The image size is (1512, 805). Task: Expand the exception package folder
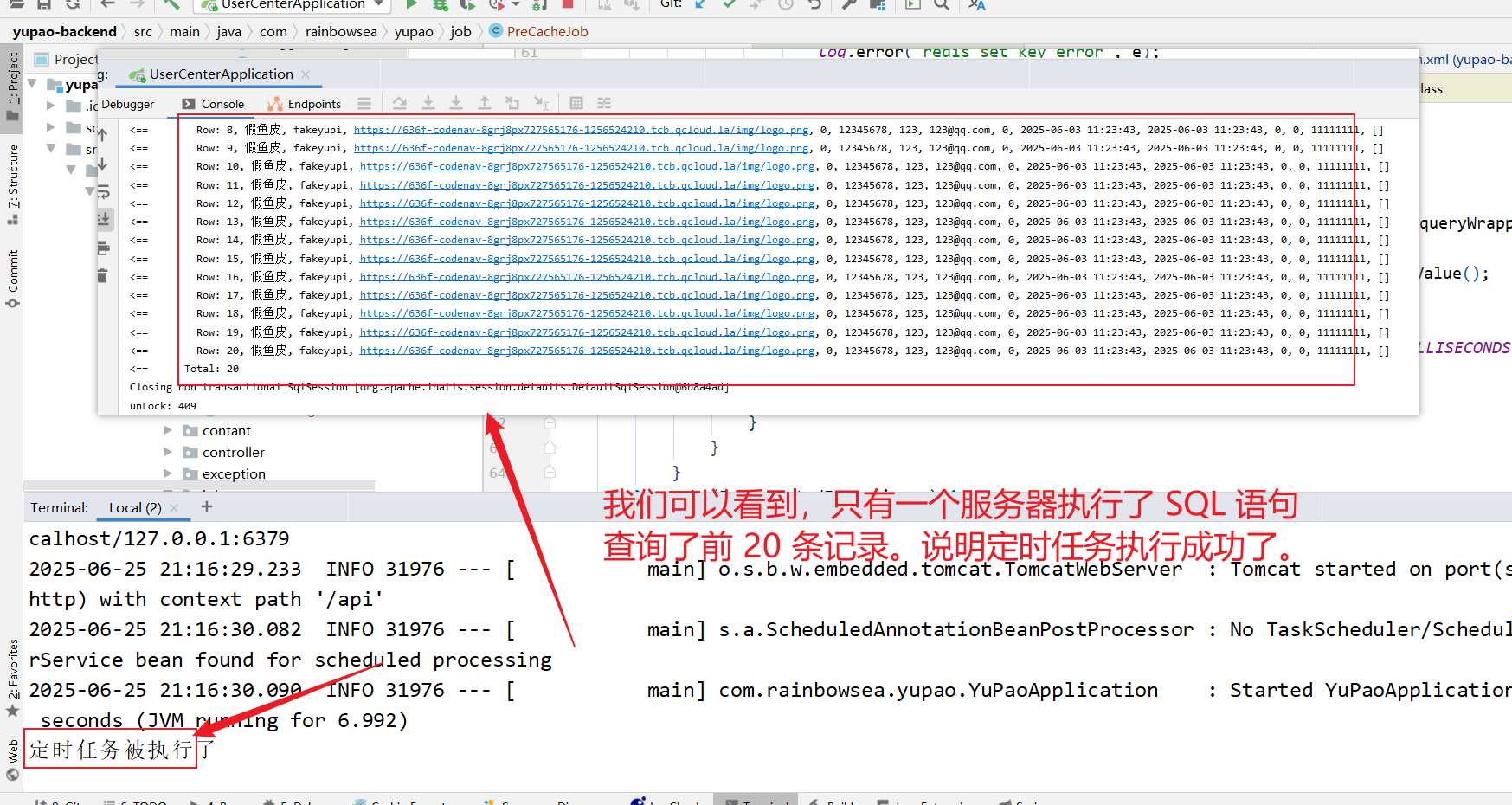[168, 473]
